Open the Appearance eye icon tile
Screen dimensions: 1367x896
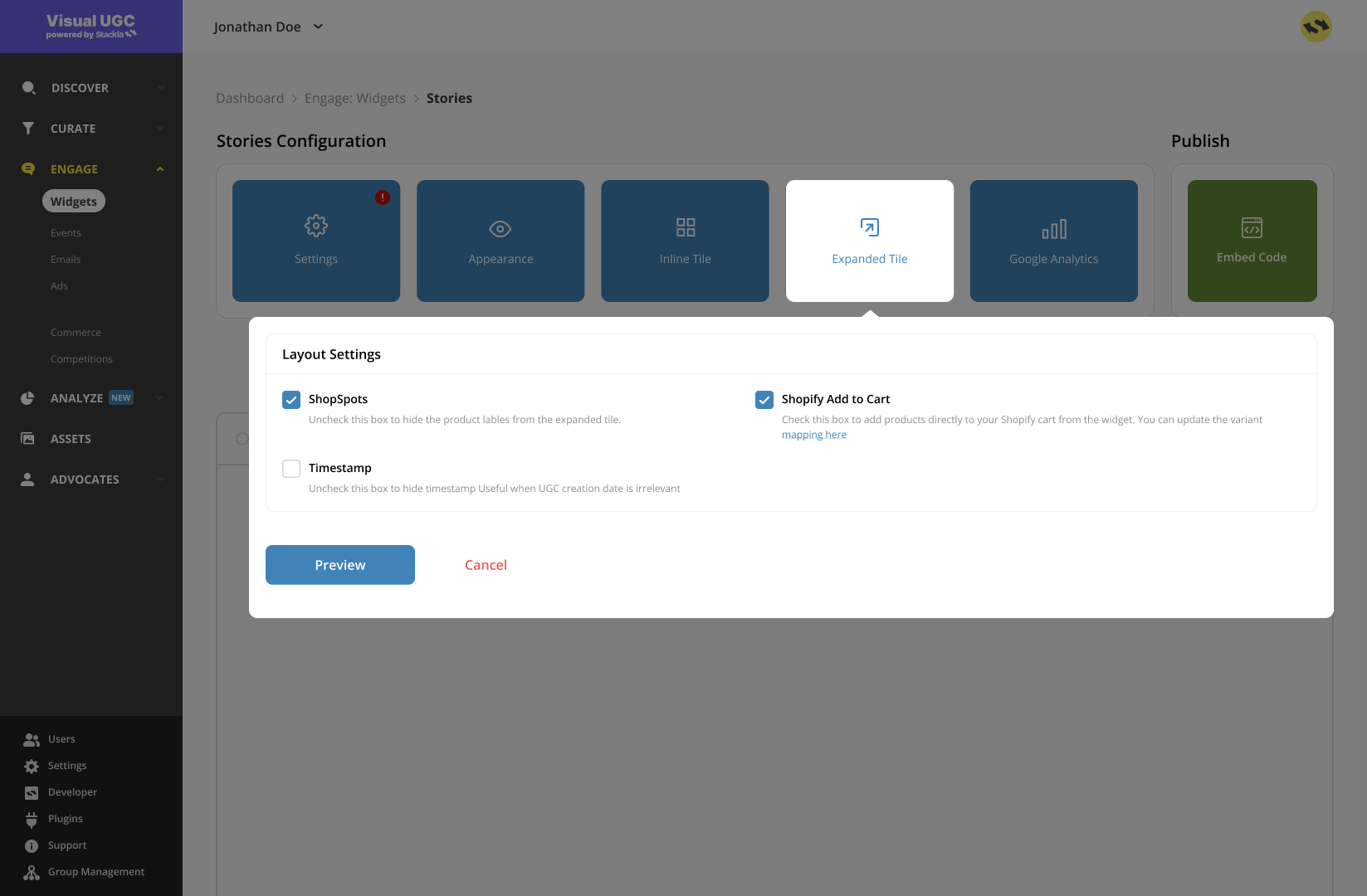coord(500,229)
